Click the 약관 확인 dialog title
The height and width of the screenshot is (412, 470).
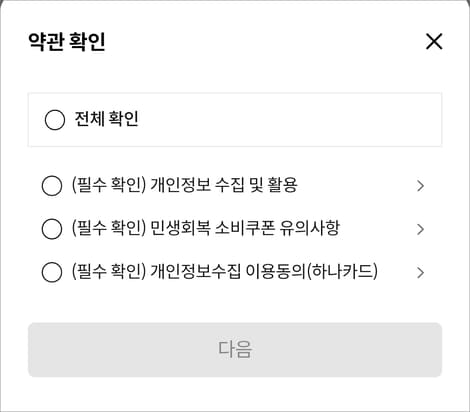tap(67, 42)
